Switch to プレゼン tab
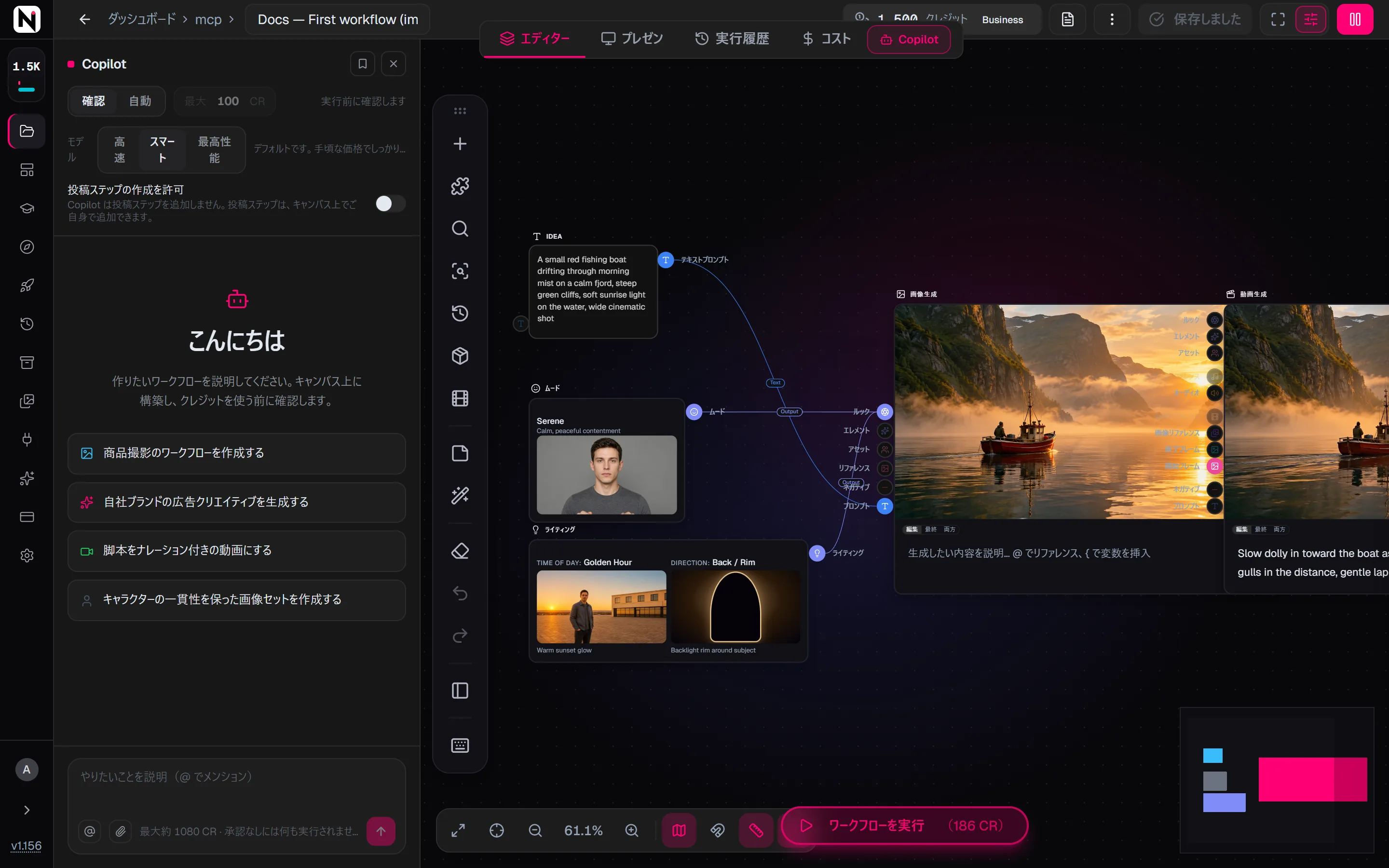Image resolution: width=1389 pixels, height=868 pixels. point(631,39)
